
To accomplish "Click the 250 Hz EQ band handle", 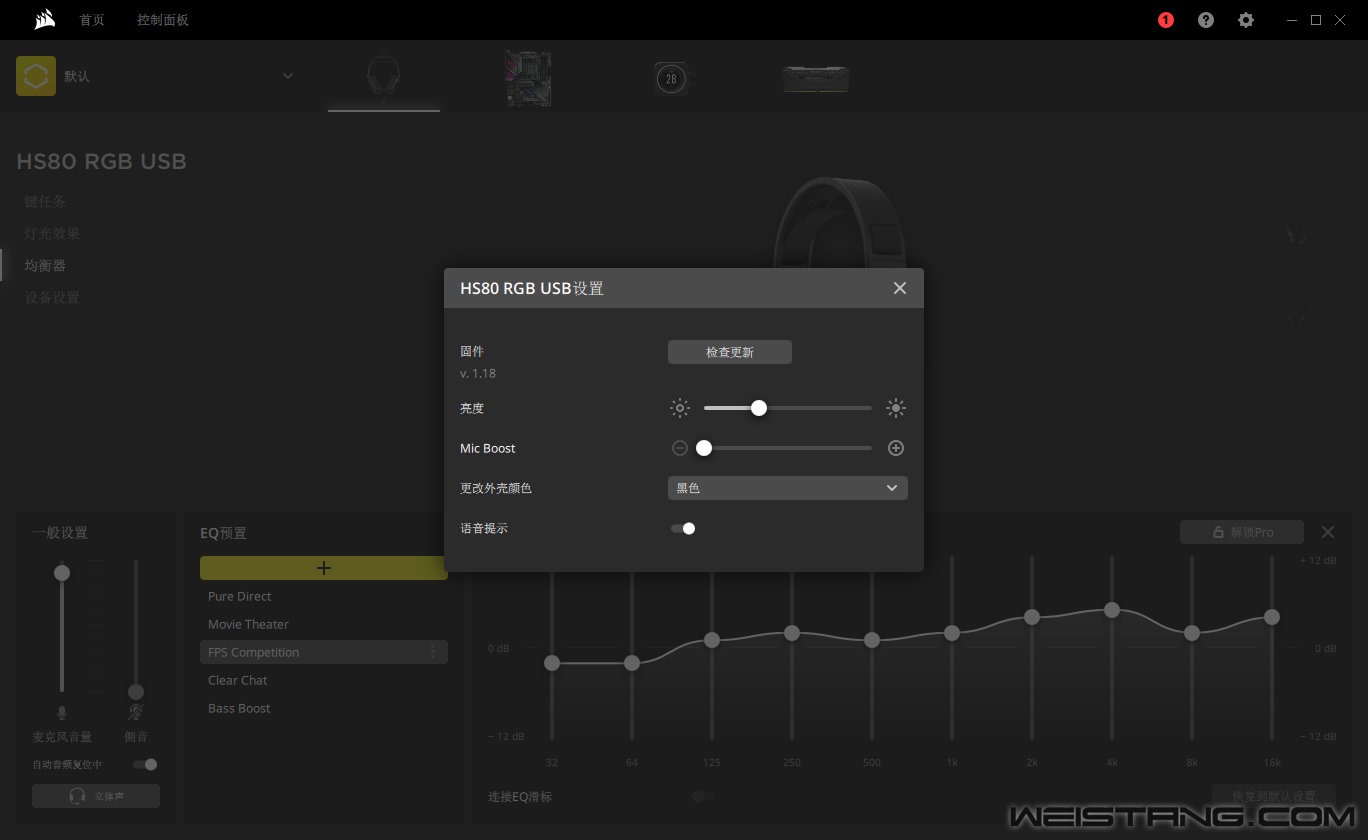I will tap(792, 633).
